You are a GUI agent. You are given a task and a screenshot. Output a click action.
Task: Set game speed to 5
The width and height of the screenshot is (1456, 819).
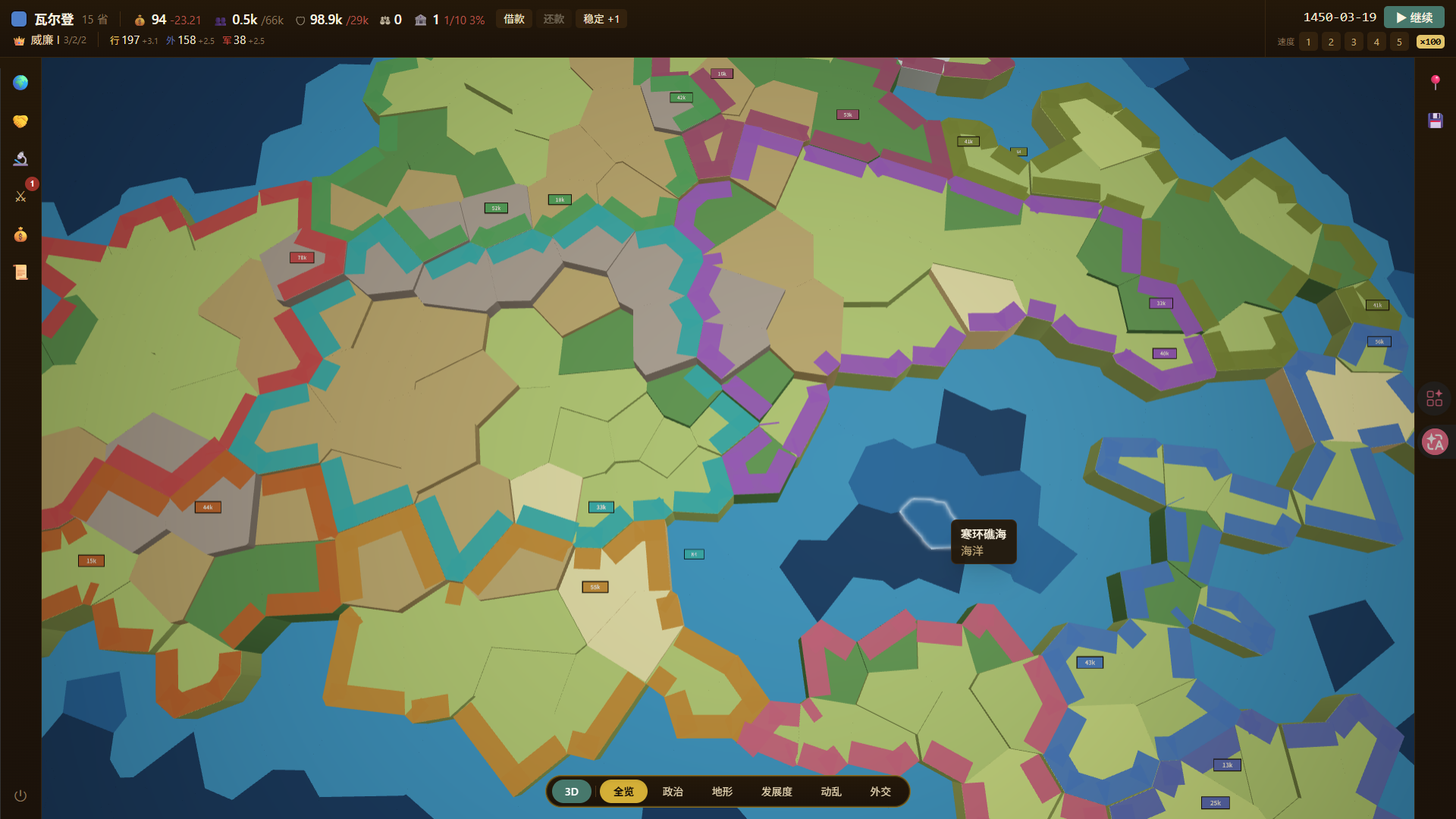[1399, 42]
